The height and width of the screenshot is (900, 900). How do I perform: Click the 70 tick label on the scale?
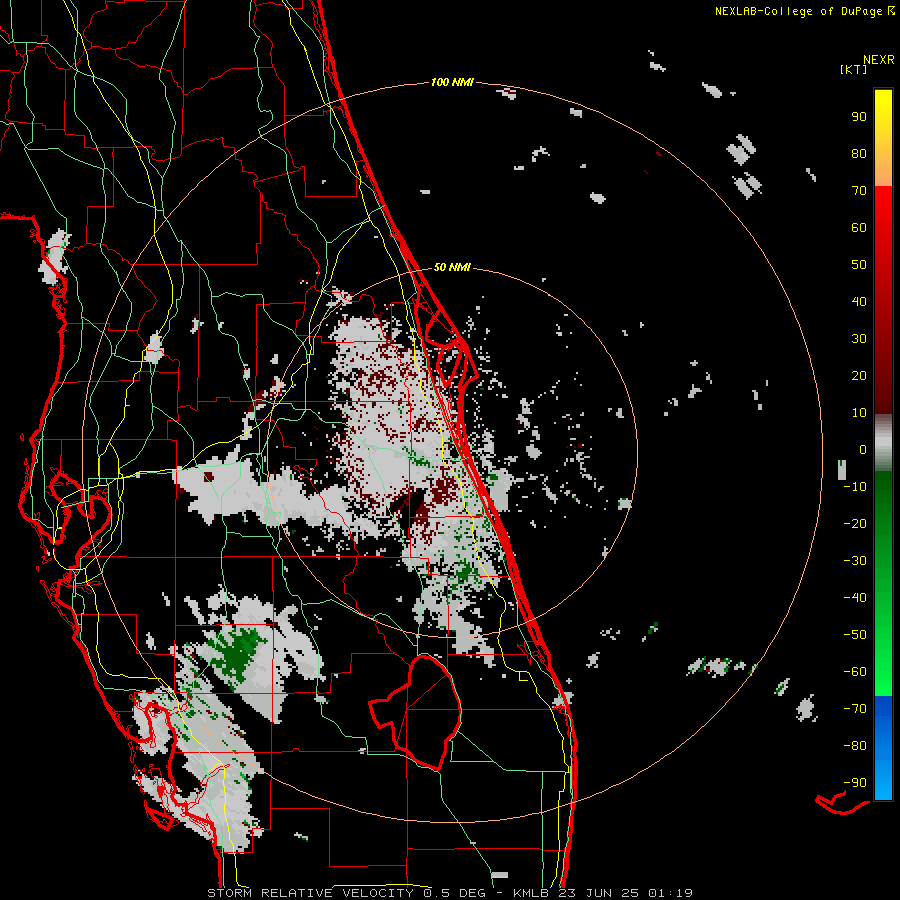pyautogui.click(x=859, y=191)
